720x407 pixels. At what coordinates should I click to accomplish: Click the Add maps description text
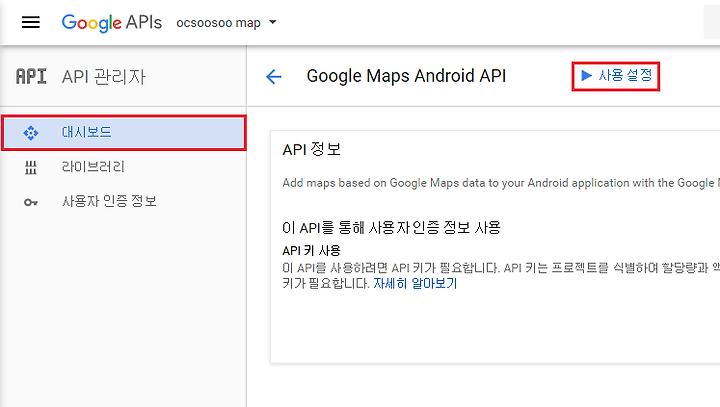(501, 183)
